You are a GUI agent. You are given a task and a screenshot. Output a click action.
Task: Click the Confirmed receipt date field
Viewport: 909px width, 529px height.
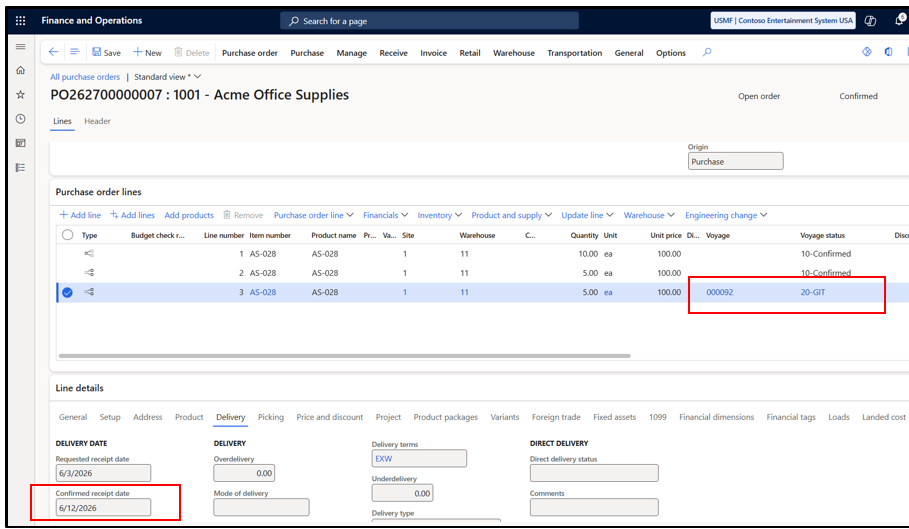[103, 508]
